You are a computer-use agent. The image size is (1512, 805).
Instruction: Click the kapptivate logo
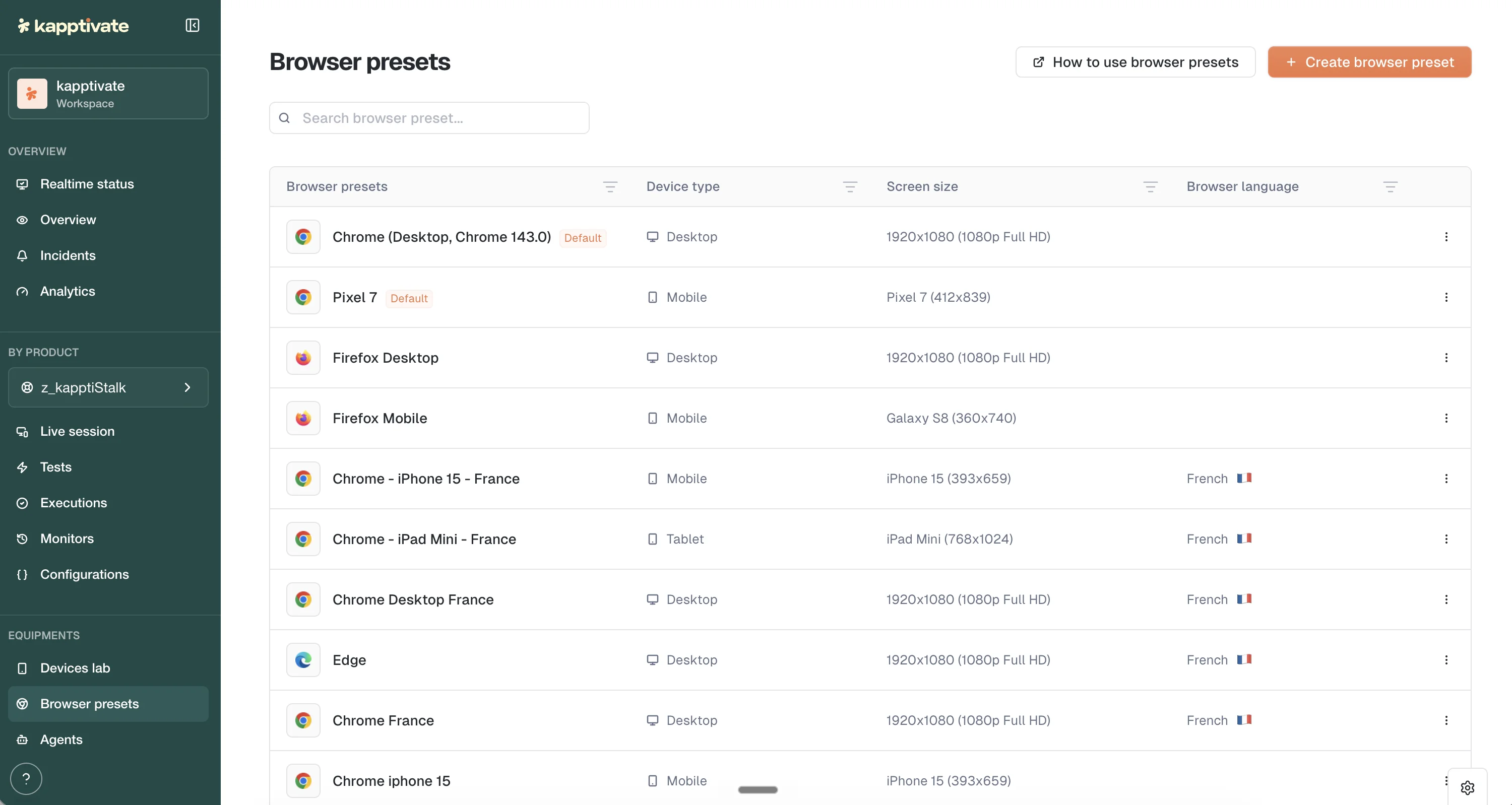click(x=73, y=26)
